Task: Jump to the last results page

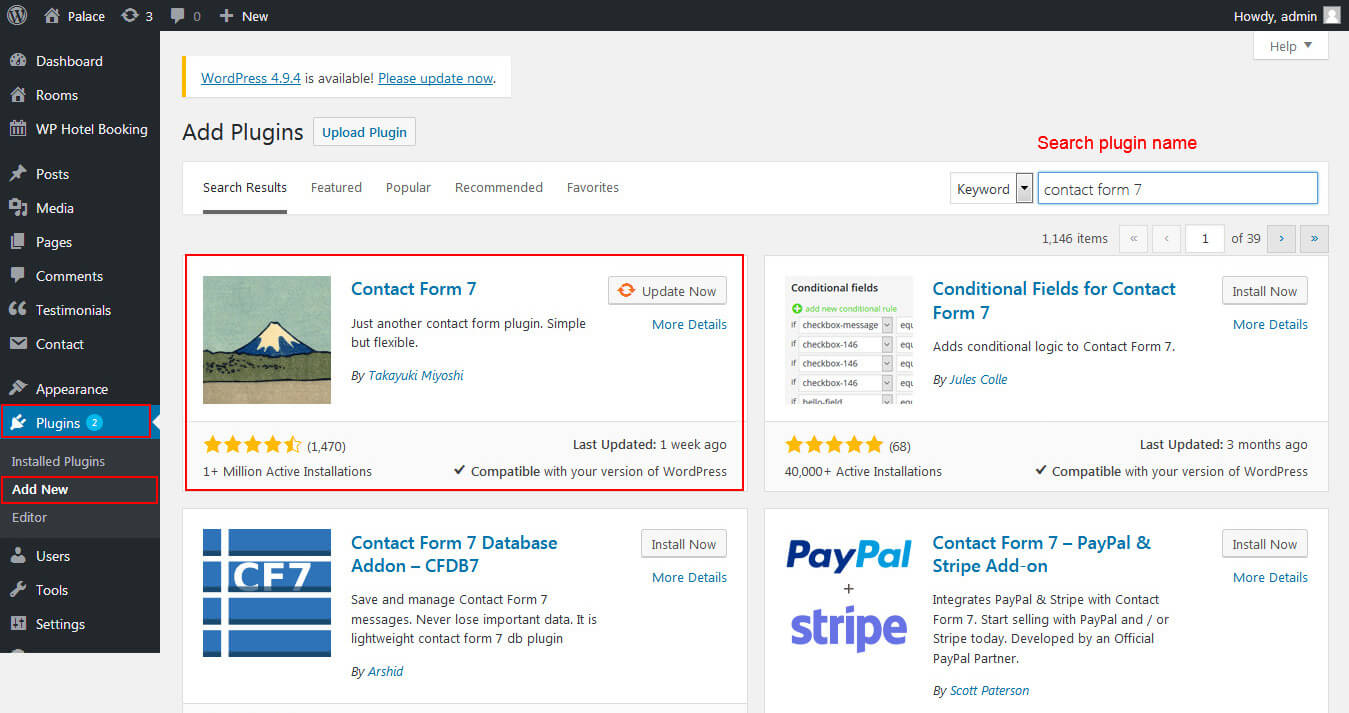Action: (1314, 239)
